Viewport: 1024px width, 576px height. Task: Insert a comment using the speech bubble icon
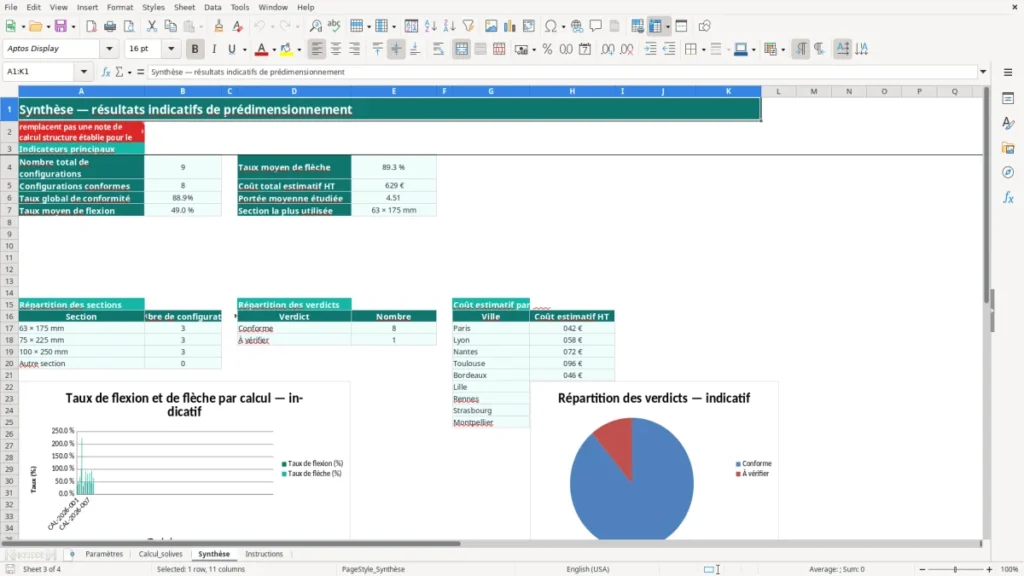click(x=596, y=26)
